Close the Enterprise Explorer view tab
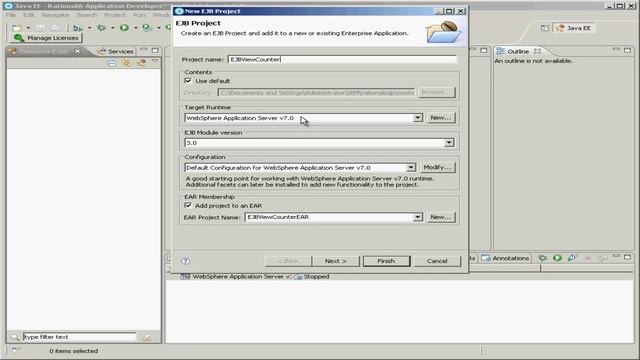The height and width of the screenshot is (360, 640). 77,51
